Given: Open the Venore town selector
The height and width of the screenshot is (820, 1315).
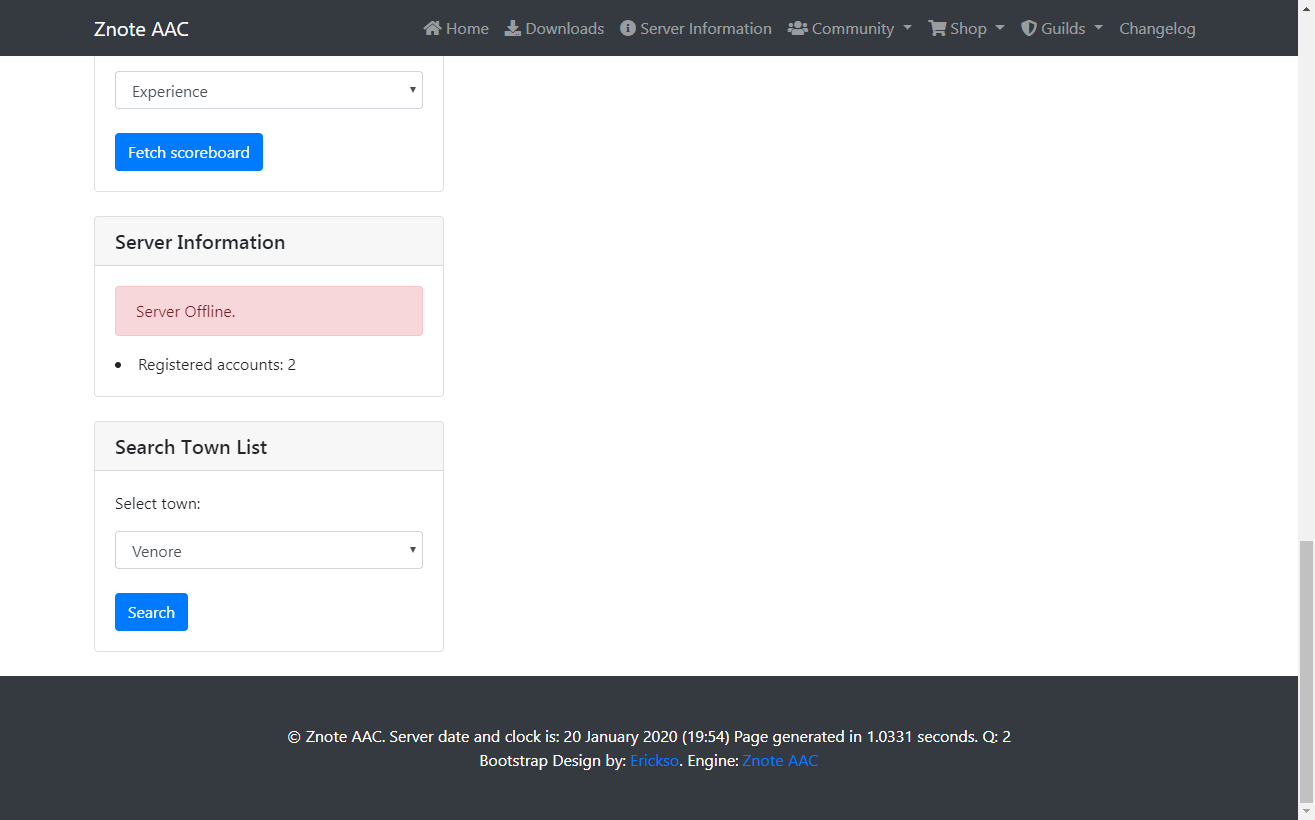Looking at the screenshot, I should tap(268, 550).
